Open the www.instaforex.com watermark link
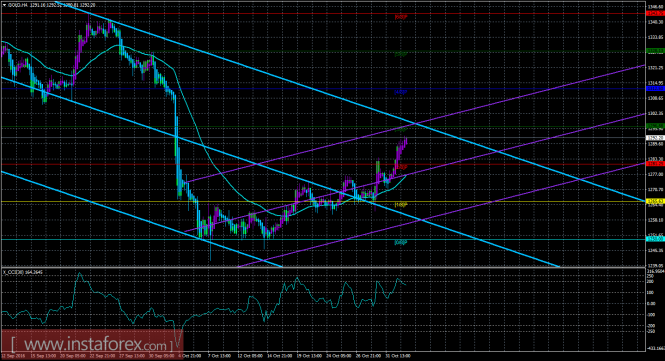The height and width of the screenshot is (361, 665). tap(92, 344)
